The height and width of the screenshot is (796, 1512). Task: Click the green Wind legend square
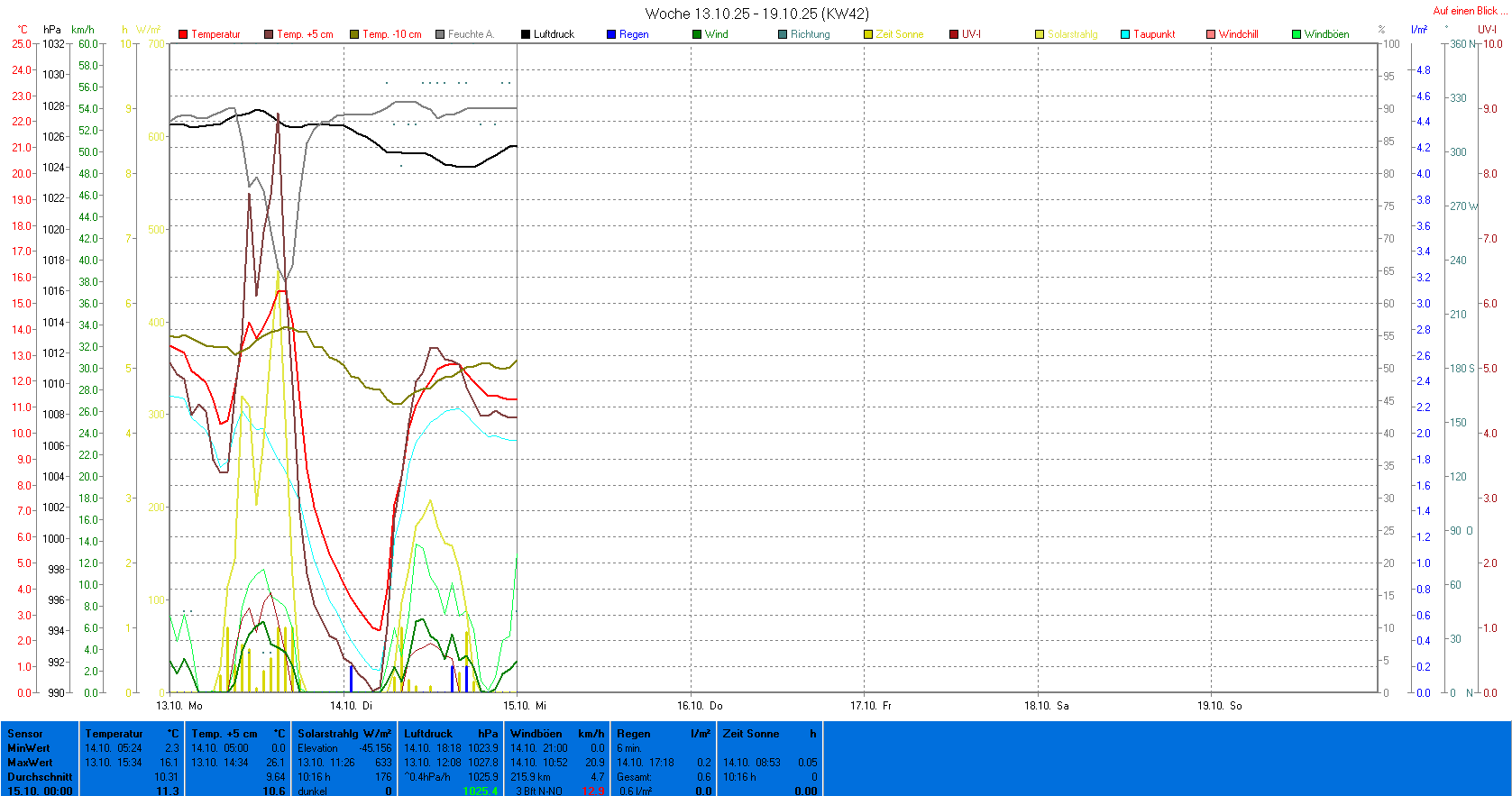click(697, 34)
